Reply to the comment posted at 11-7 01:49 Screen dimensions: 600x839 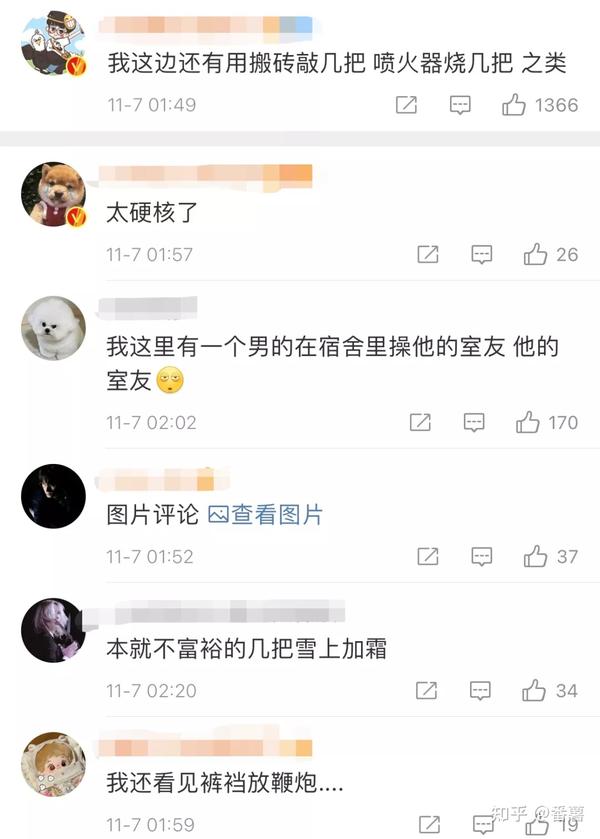click(x=460, y=105)
